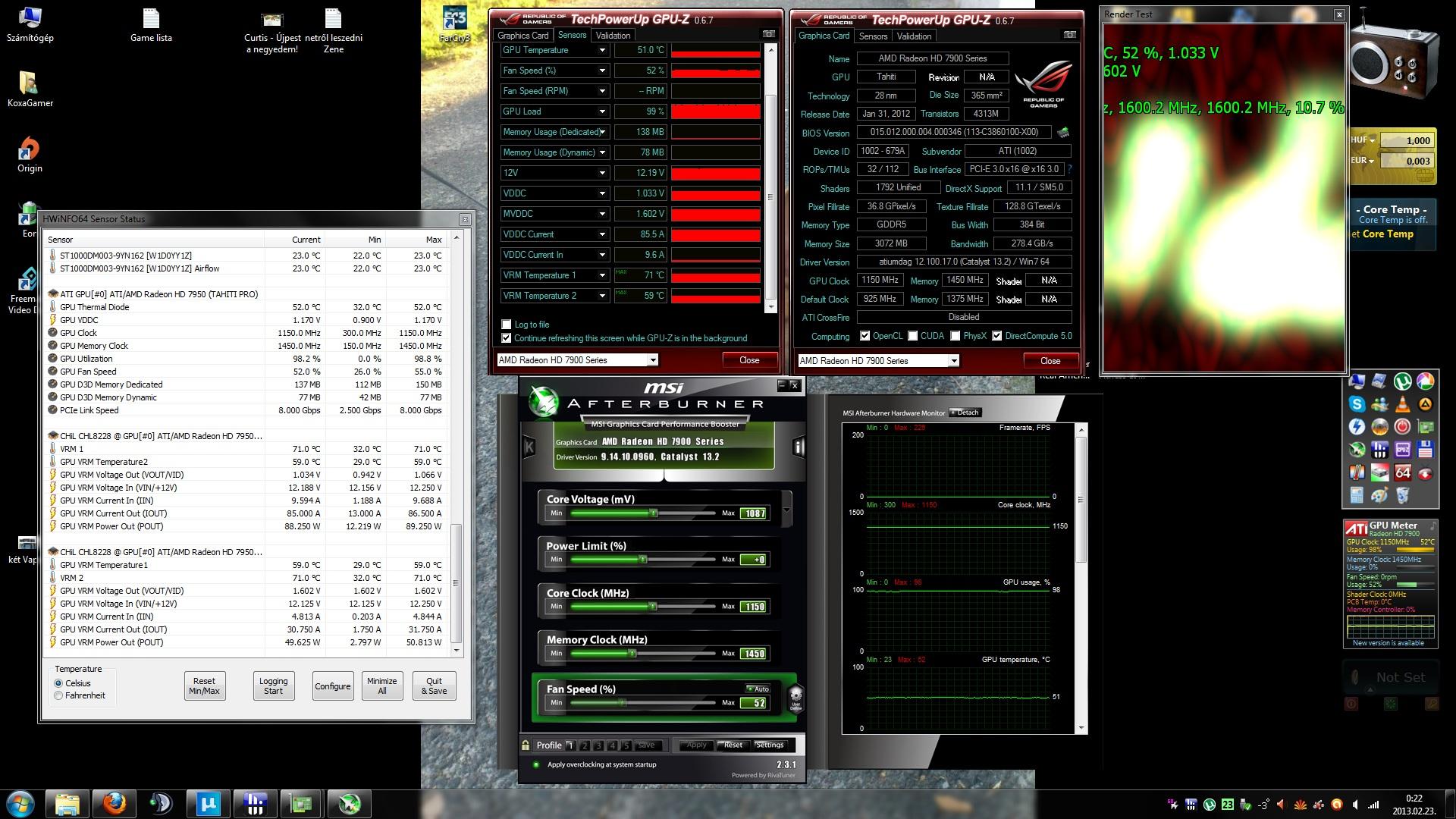Click Firefox icon in taskbar
Viewport: 1456px width, 819px height.
coord(115,803)
